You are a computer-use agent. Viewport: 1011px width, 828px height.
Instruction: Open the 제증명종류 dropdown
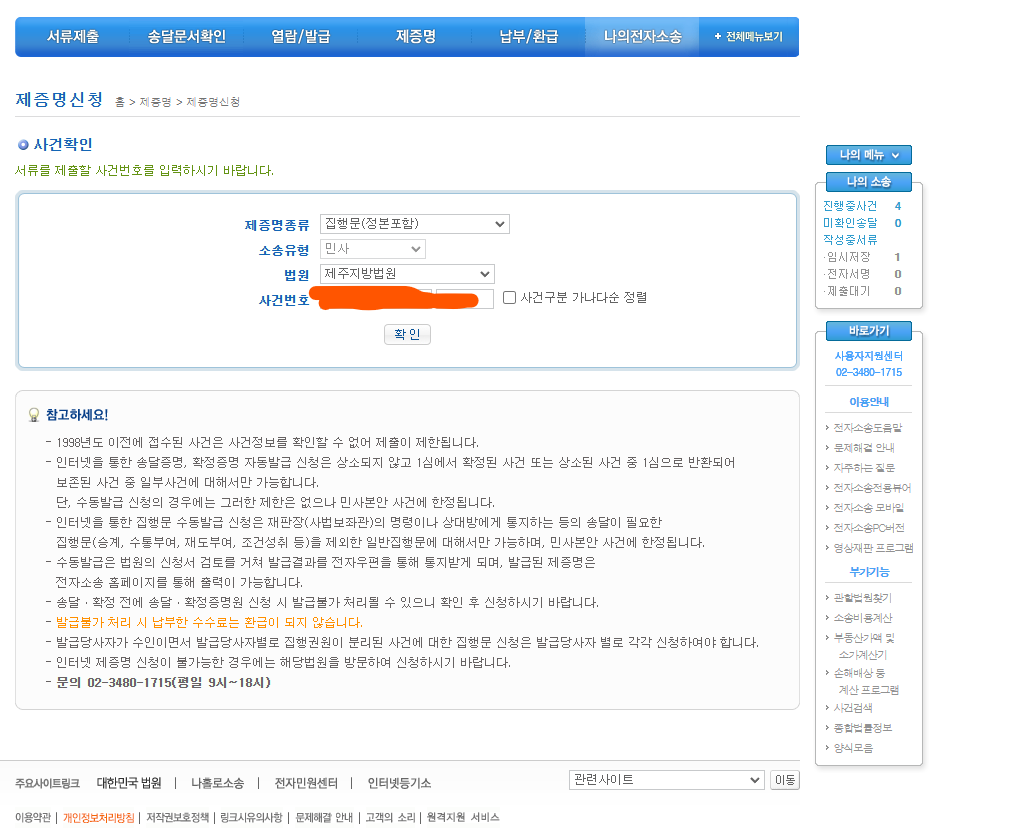(x=415, y=224)
